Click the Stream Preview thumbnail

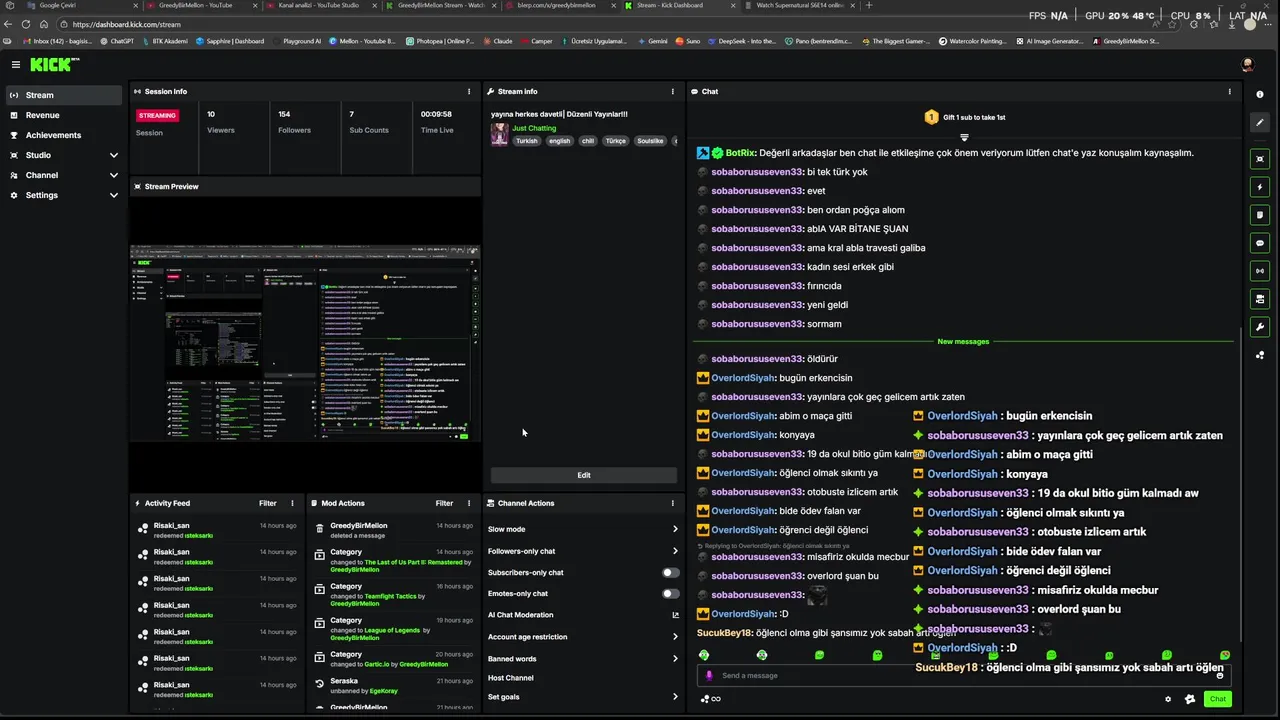(x=305, y=342)
